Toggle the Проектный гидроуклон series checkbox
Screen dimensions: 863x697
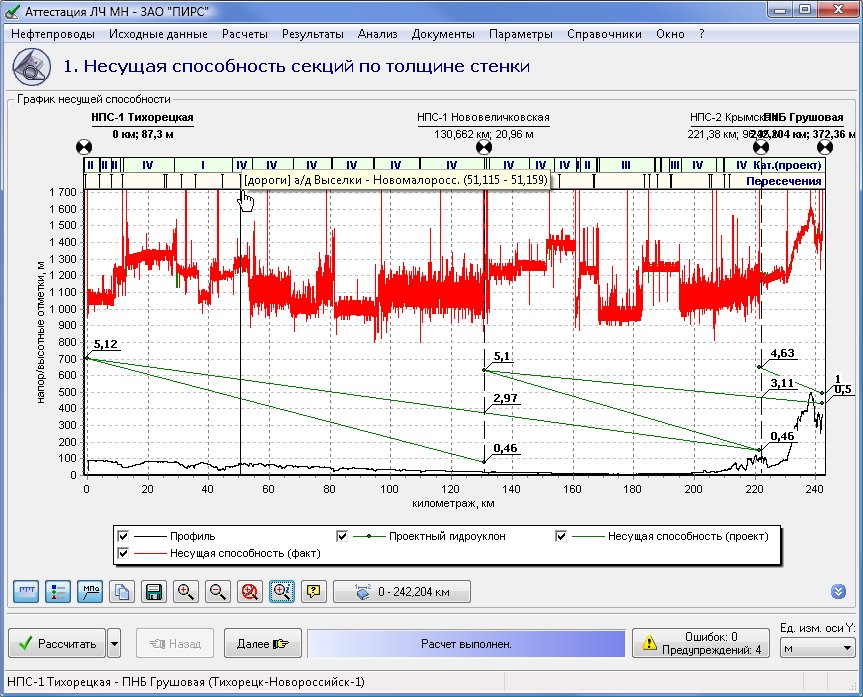pyautogui.click(x=342, y=536)
